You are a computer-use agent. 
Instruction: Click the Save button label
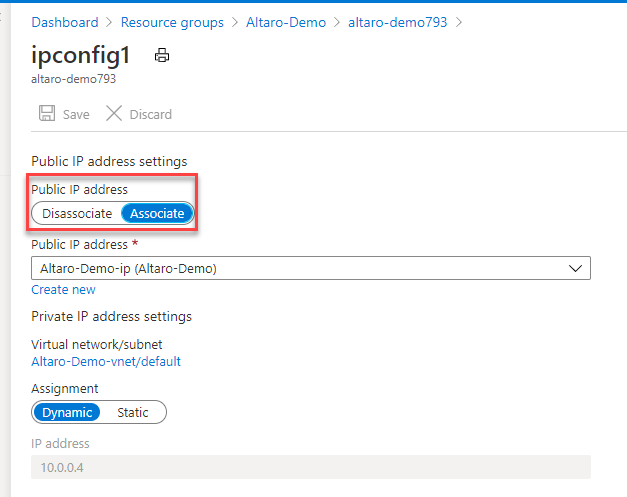pyautogui.click(x=76, y=114)
